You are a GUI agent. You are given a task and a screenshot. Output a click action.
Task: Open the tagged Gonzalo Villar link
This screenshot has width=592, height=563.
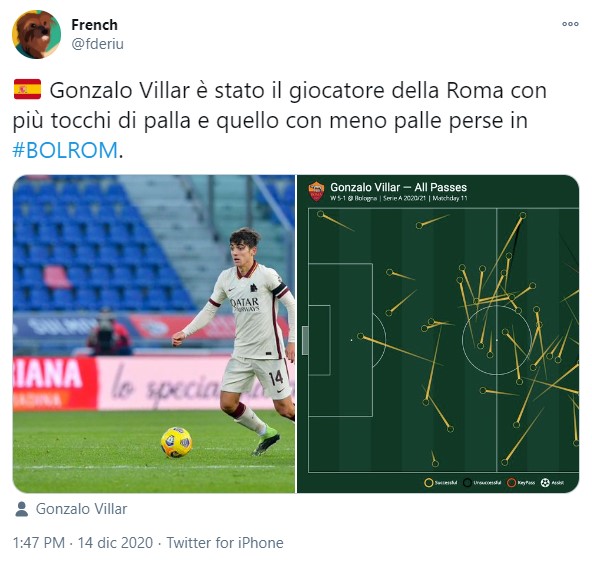81,509
